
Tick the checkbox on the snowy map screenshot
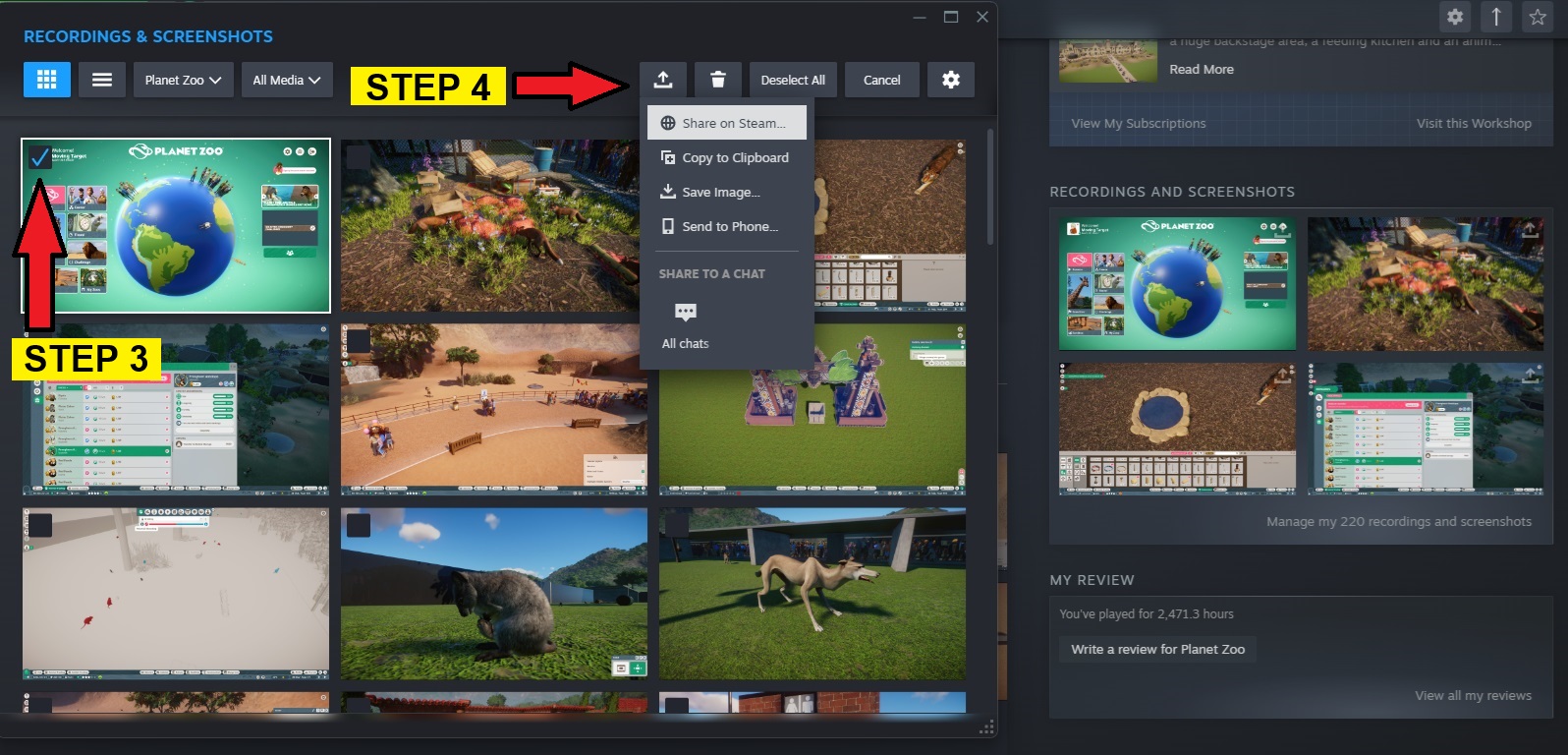coord(40,525)
